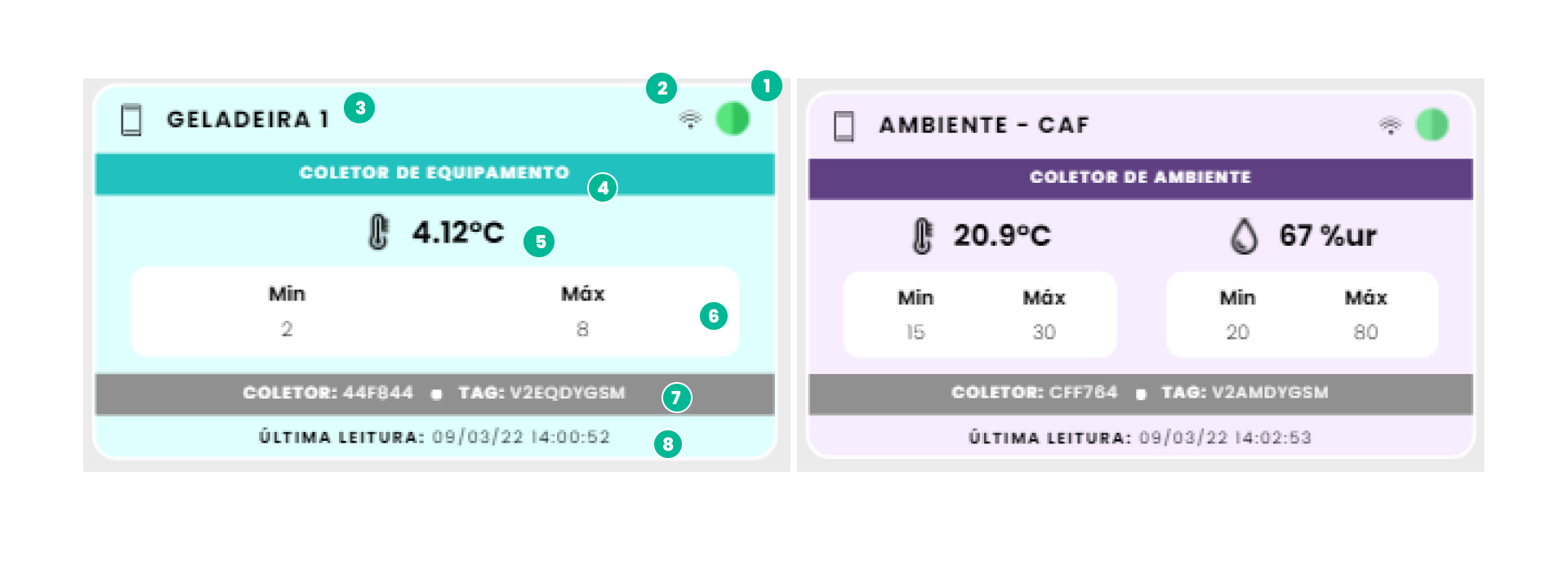Select the COLETOR DE EQUIPAMENTO banner

coord(434,173)
